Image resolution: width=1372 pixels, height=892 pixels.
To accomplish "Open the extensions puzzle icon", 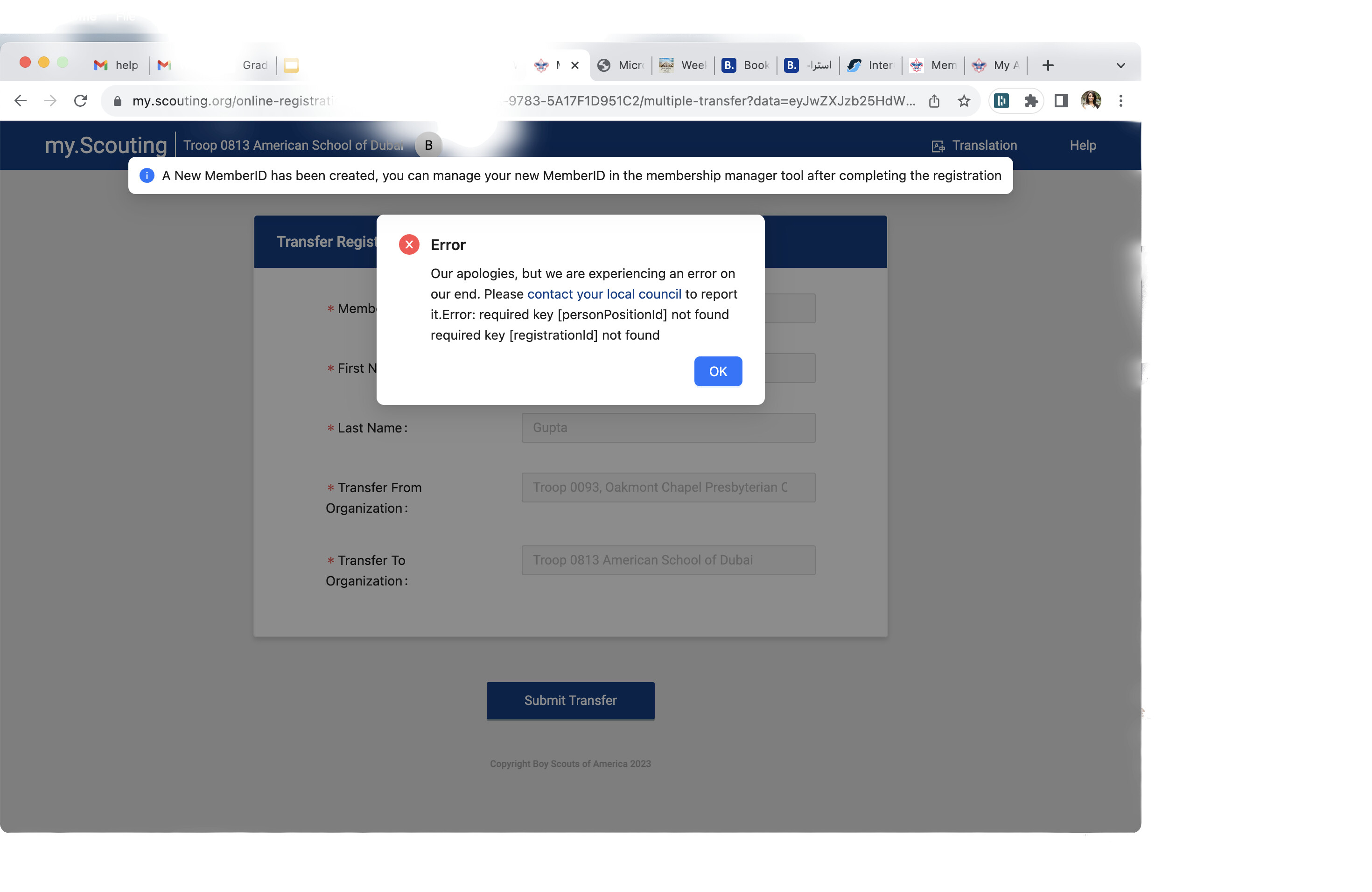I will pyautogui.click(x=1031, y=101).
